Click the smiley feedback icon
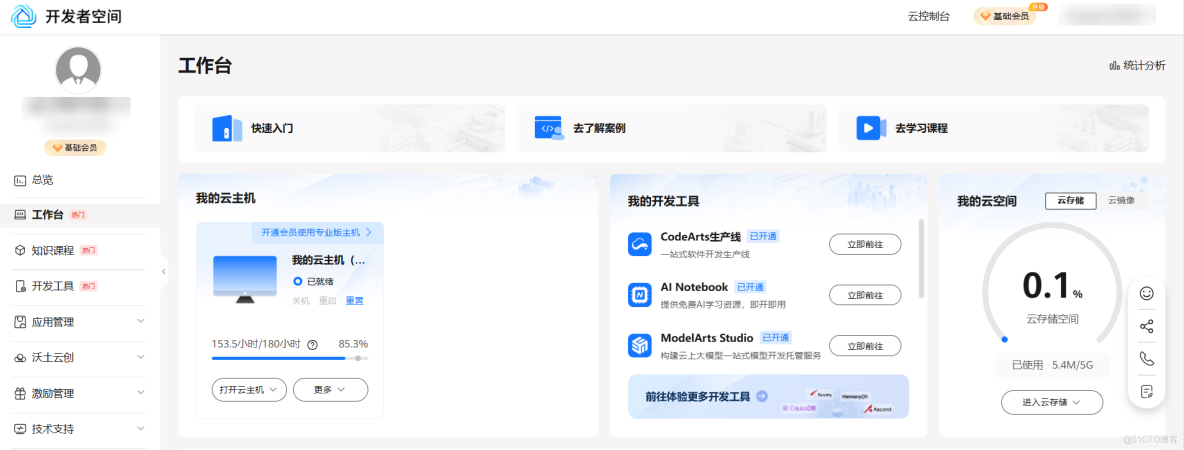This screenshot has height=450, width=1184. coord(1146,294)
